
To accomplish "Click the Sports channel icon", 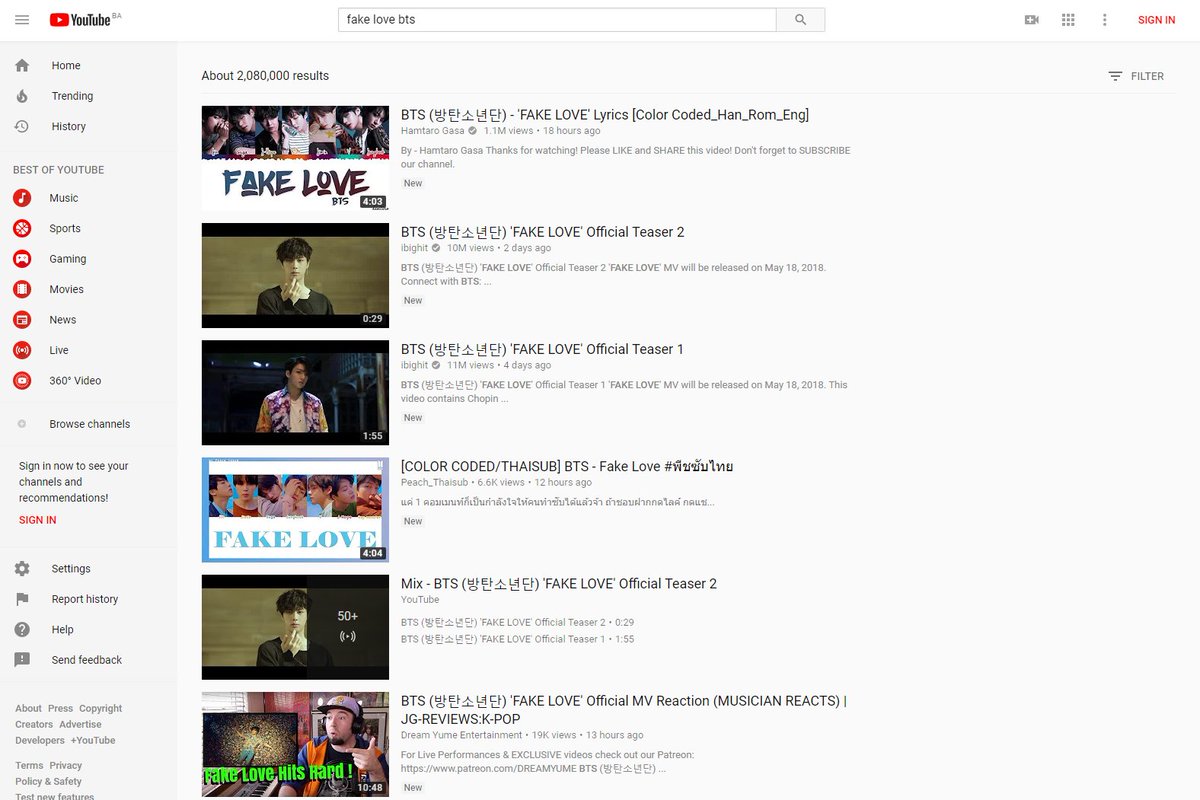I will click(22, 228).
